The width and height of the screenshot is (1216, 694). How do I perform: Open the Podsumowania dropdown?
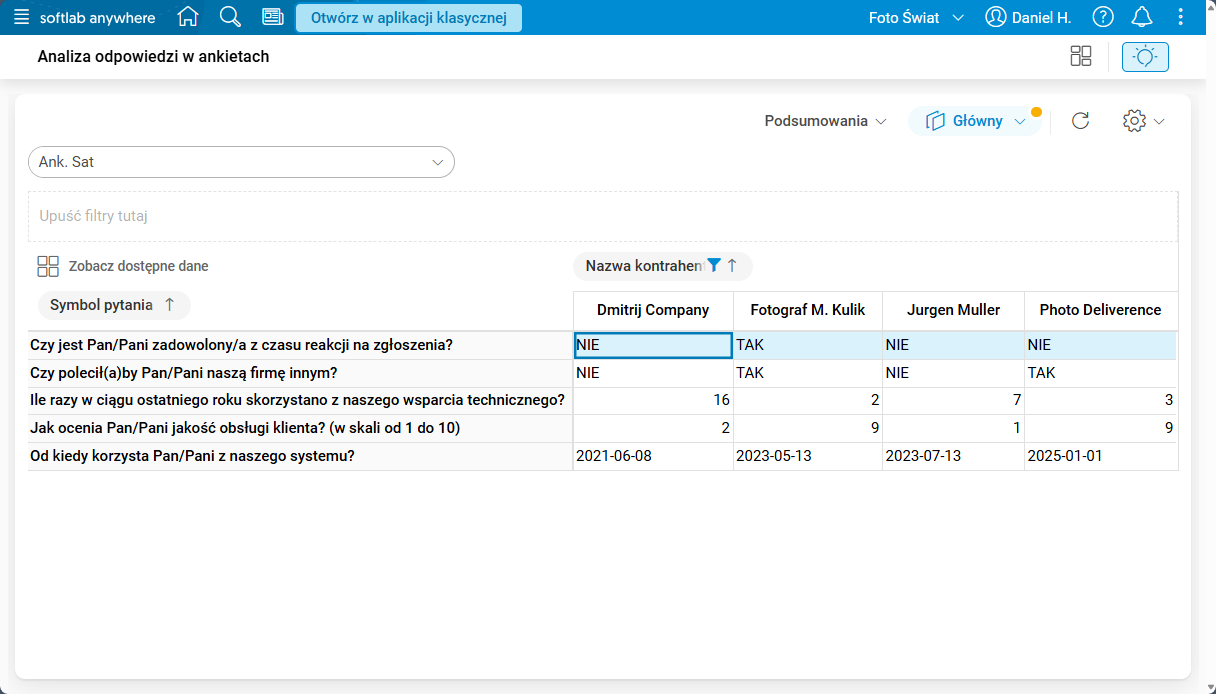point(825,121)
